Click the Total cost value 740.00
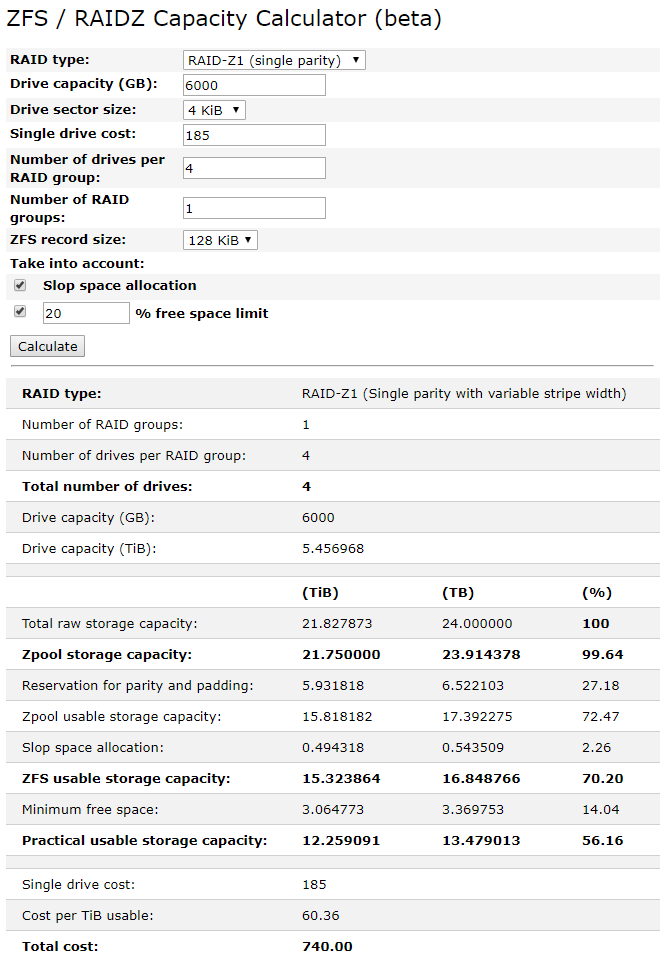 (327, 946)
